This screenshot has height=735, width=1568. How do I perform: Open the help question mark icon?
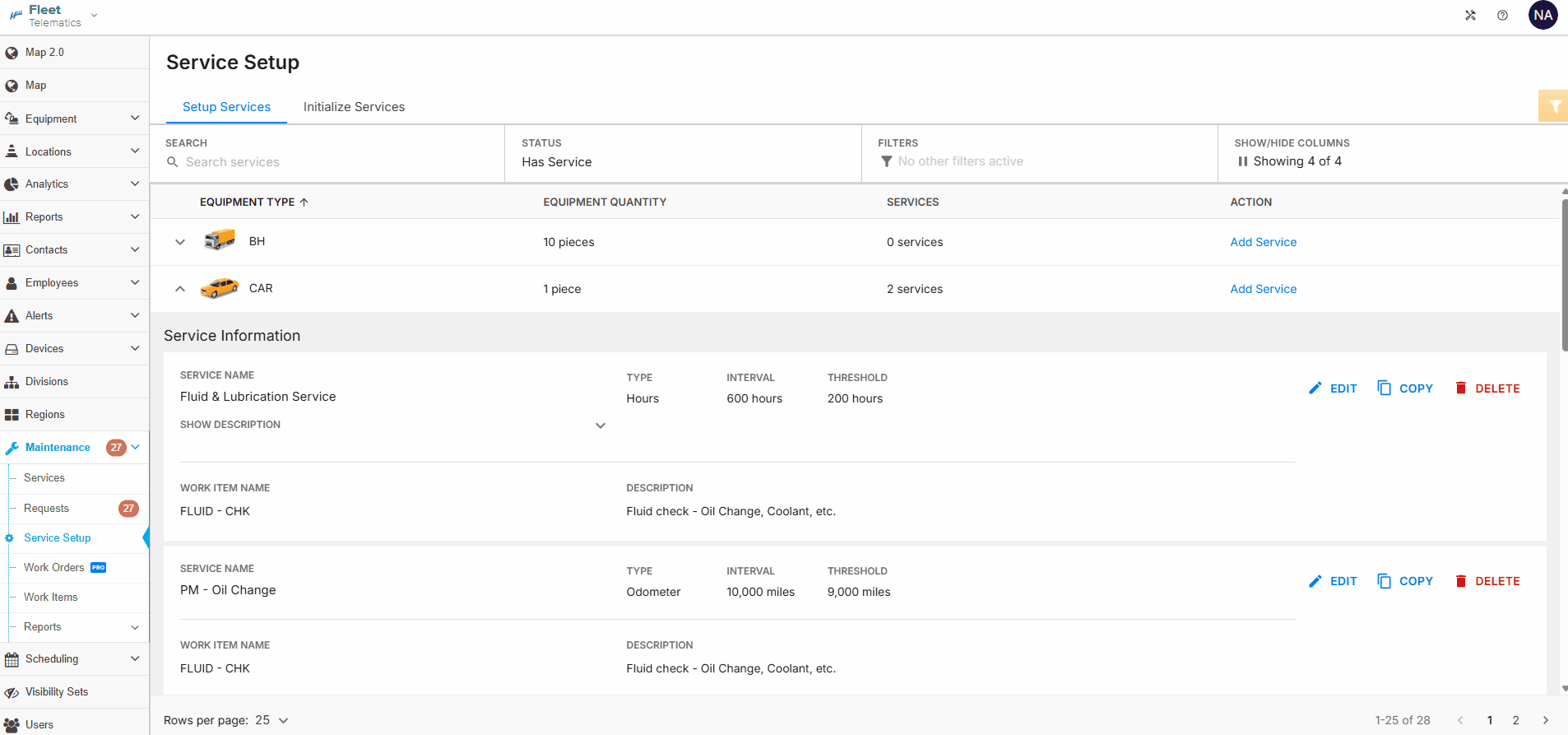point(1502,15)
